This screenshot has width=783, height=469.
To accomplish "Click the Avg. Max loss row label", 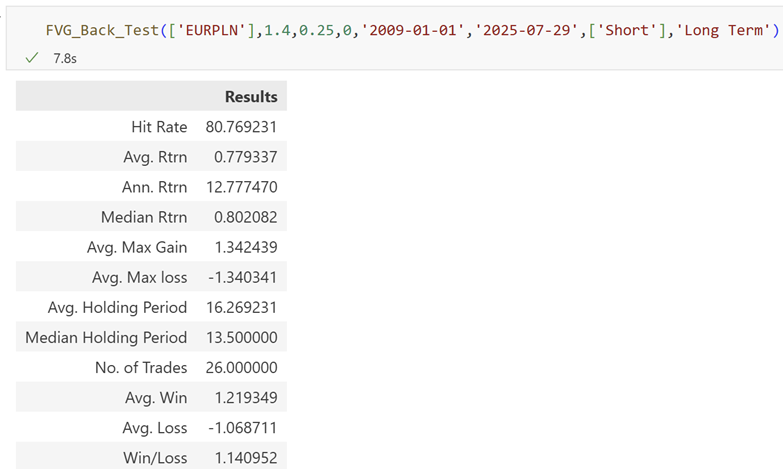I will coord(139,277).
